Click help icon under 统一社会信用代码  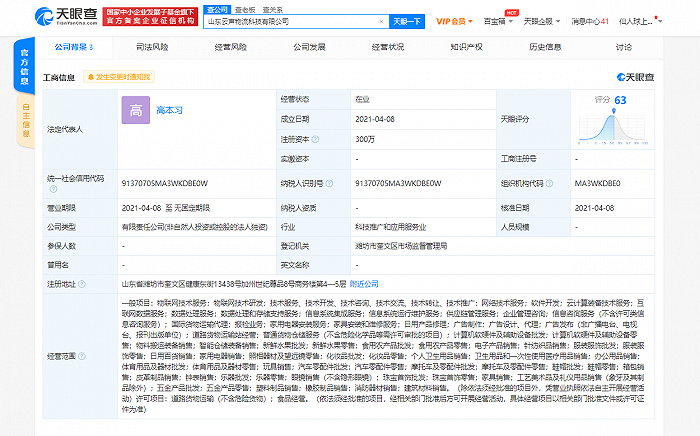click(54, 189)
